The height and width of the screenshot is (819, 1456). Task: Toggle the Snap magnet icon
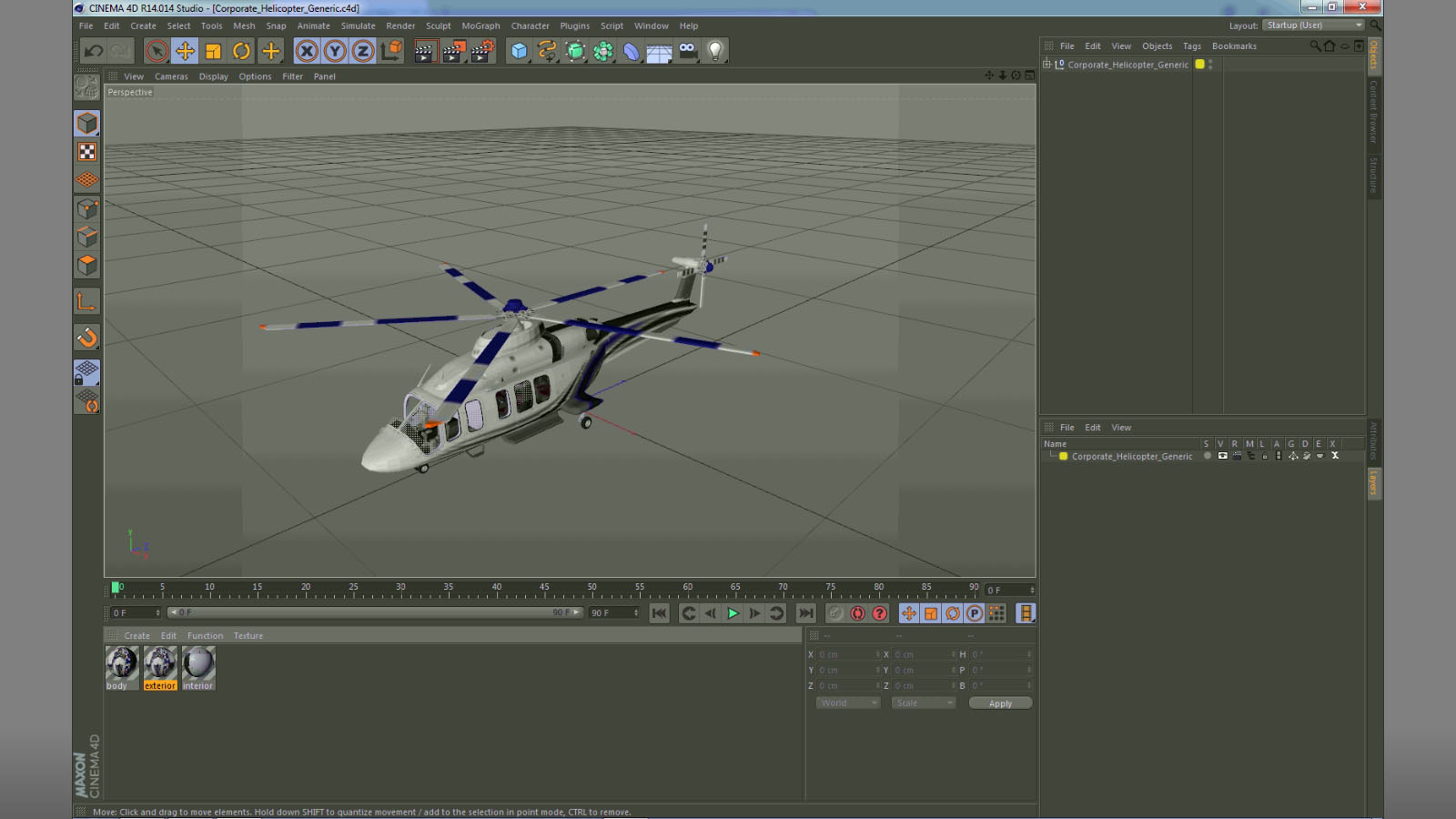tap(87, 338)
